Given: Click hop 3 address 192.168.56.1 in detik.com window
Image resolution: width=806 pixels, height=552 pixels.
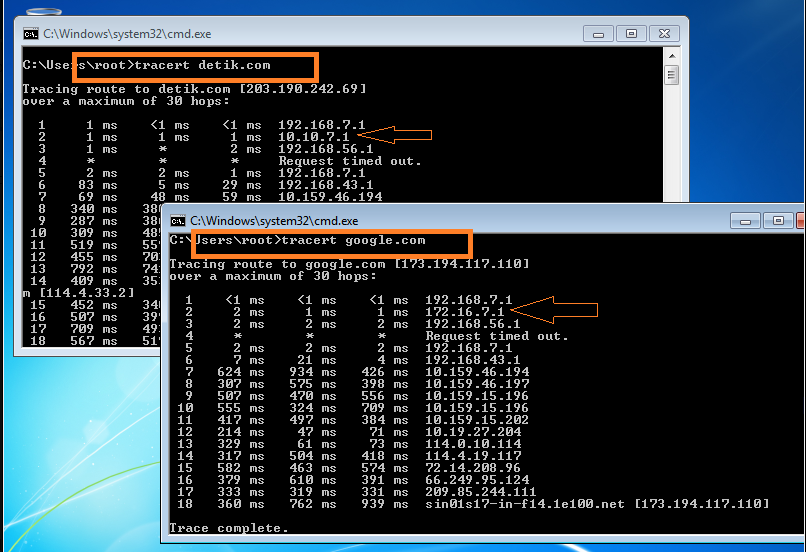Looking at the screenshot, I should pos(326,149).
